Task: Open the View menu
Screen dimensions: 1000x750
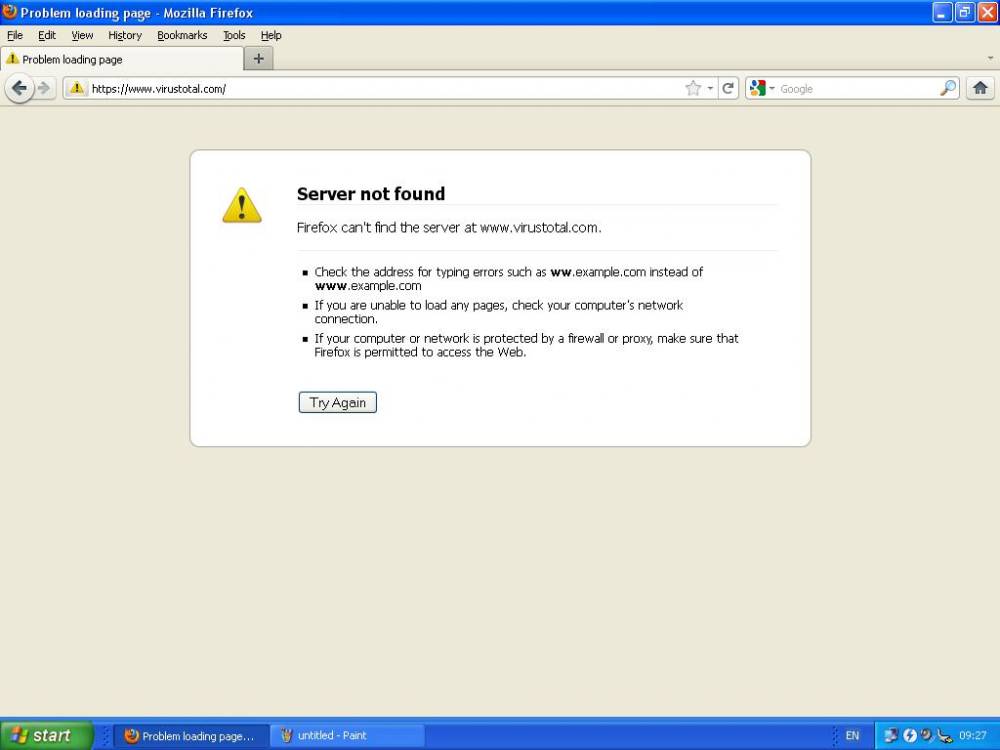Action: tap(82, 35)
